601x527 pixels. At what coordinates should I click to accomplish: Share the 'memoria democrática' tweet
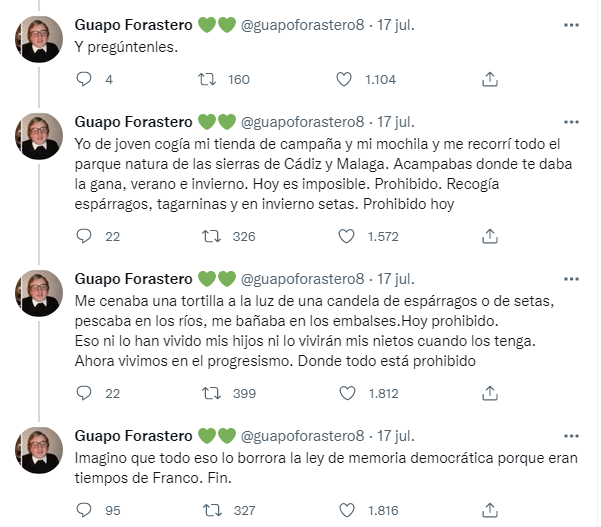point(490,510)
